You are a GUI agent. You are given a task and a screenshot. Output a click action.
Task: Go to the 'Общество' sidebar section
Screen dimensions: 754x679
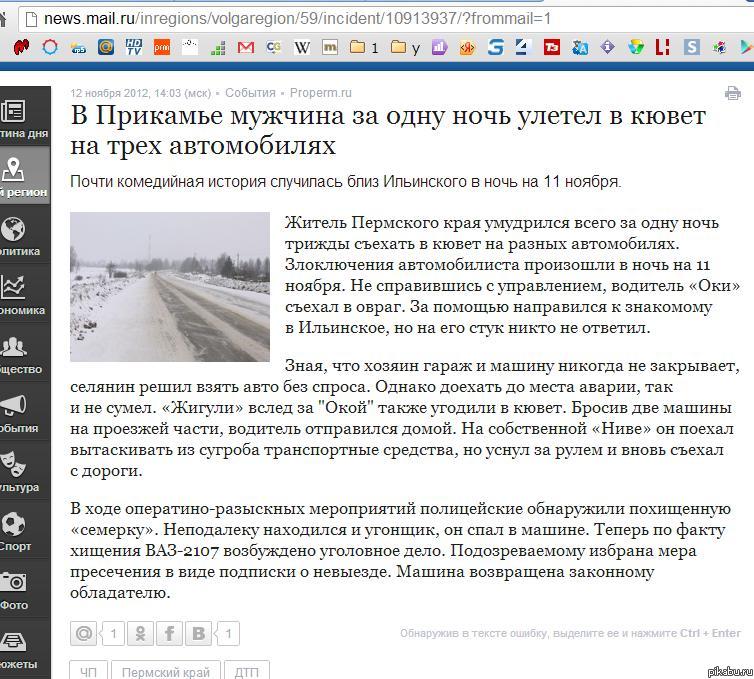pos(24,352)
